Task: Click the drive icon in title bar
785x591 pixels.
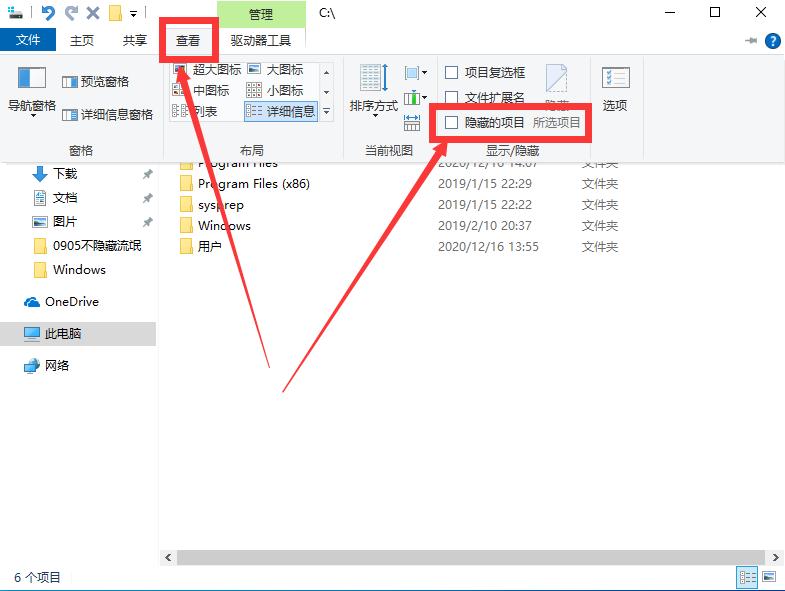Action: click(x=16, y=13)
